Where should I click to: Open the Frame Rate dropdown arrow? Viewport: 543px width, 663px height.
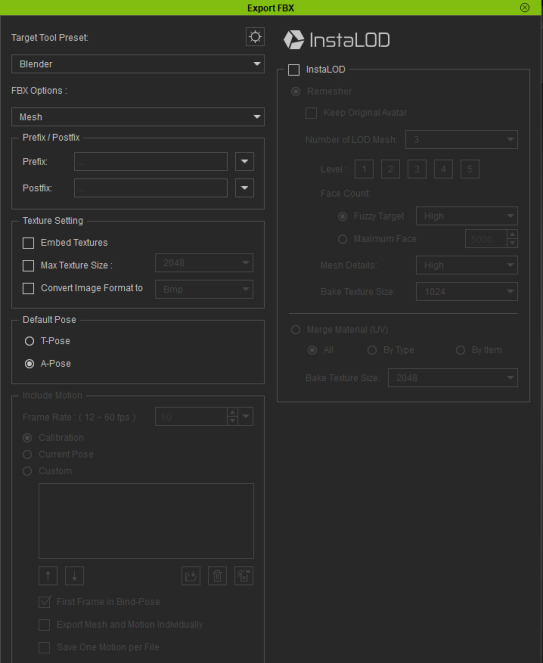click(246, 416)
